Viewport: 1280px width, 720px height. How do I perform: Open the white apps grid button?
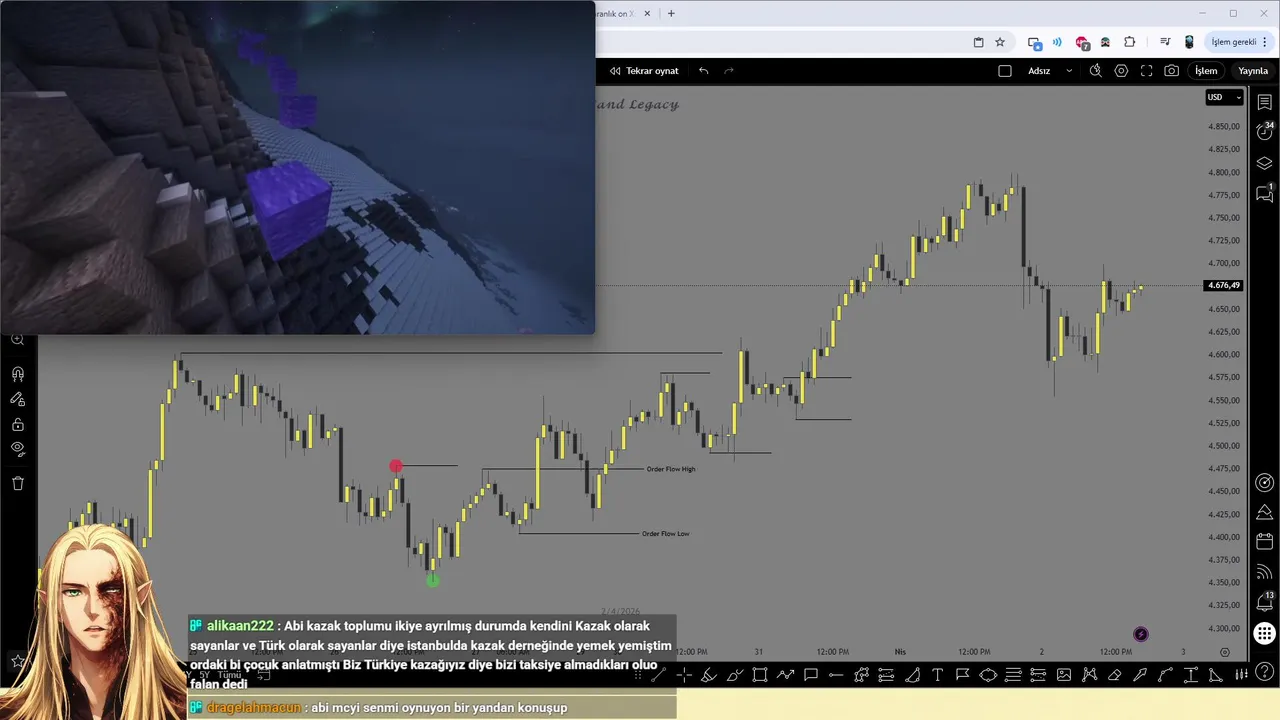[1265, 633]
